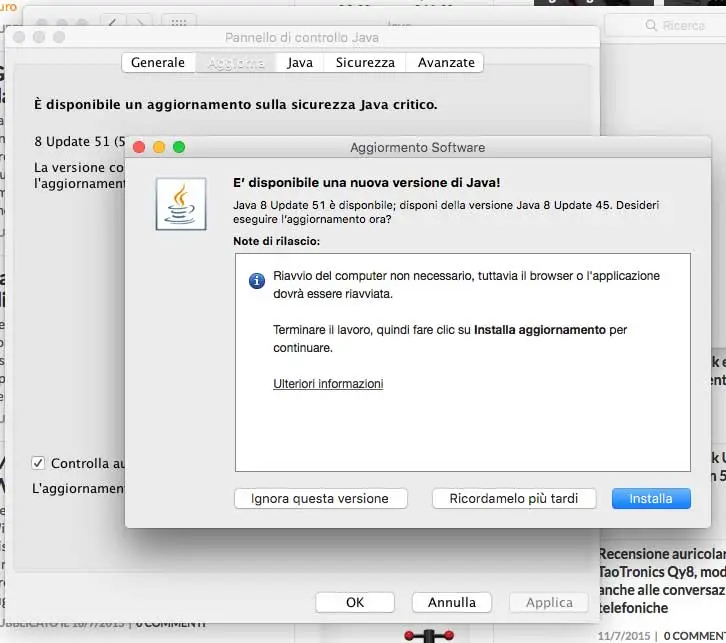This screenshot has height=643, width=726.
Task: Click the critical security update notice text
Action: click(236, 105)
